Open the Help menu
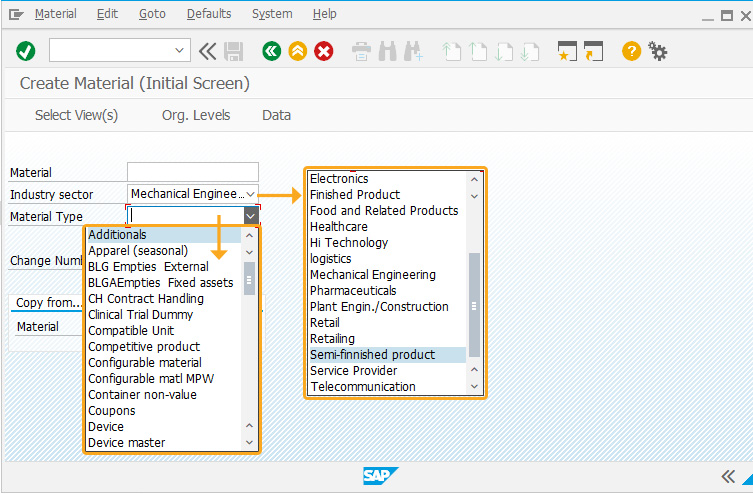The width and height of the screenshot is (753, 494). (x=325, y=14)
